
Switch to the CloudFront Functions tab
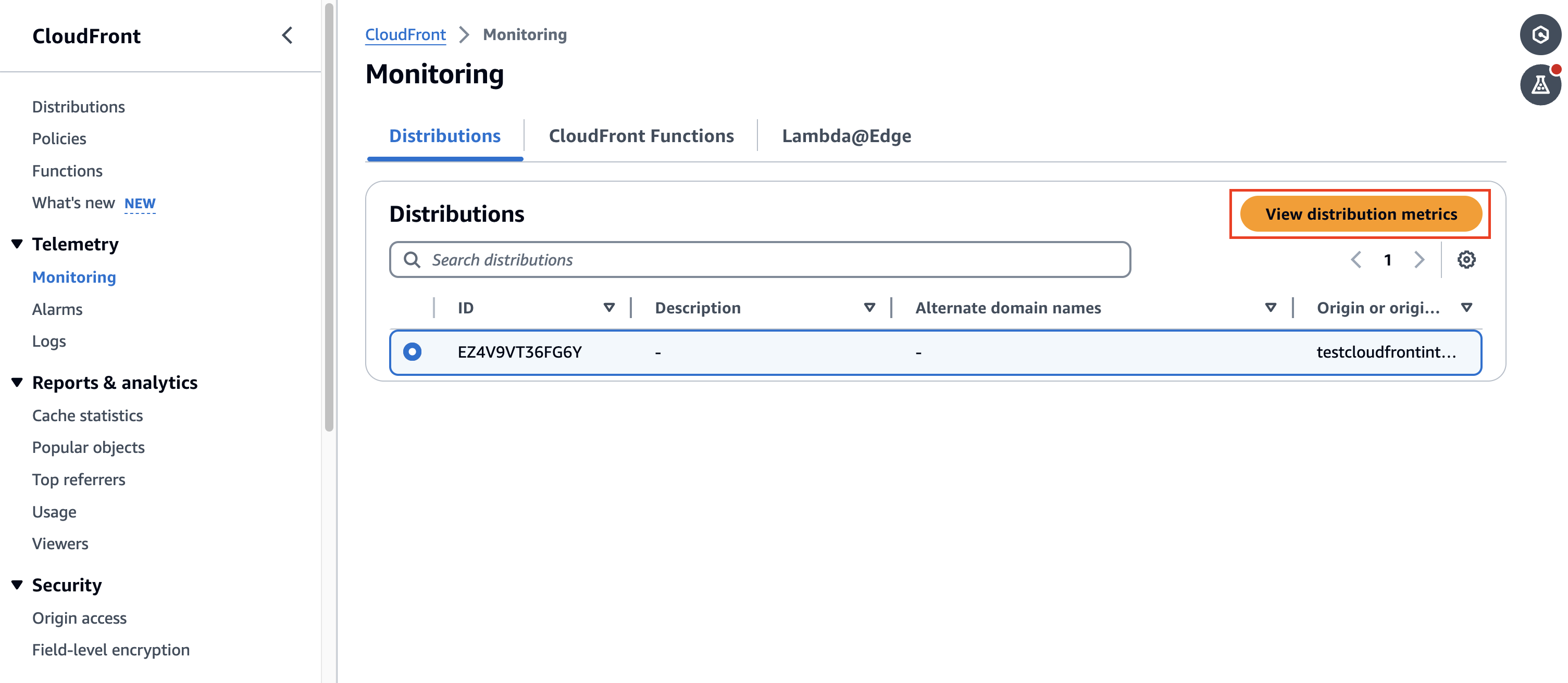pos(641,136)
